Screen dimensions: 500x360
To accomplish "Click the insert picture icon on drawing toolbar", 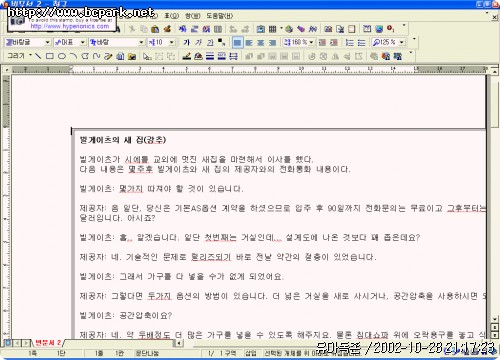I will pyautogui.click(x=132, y=56).
